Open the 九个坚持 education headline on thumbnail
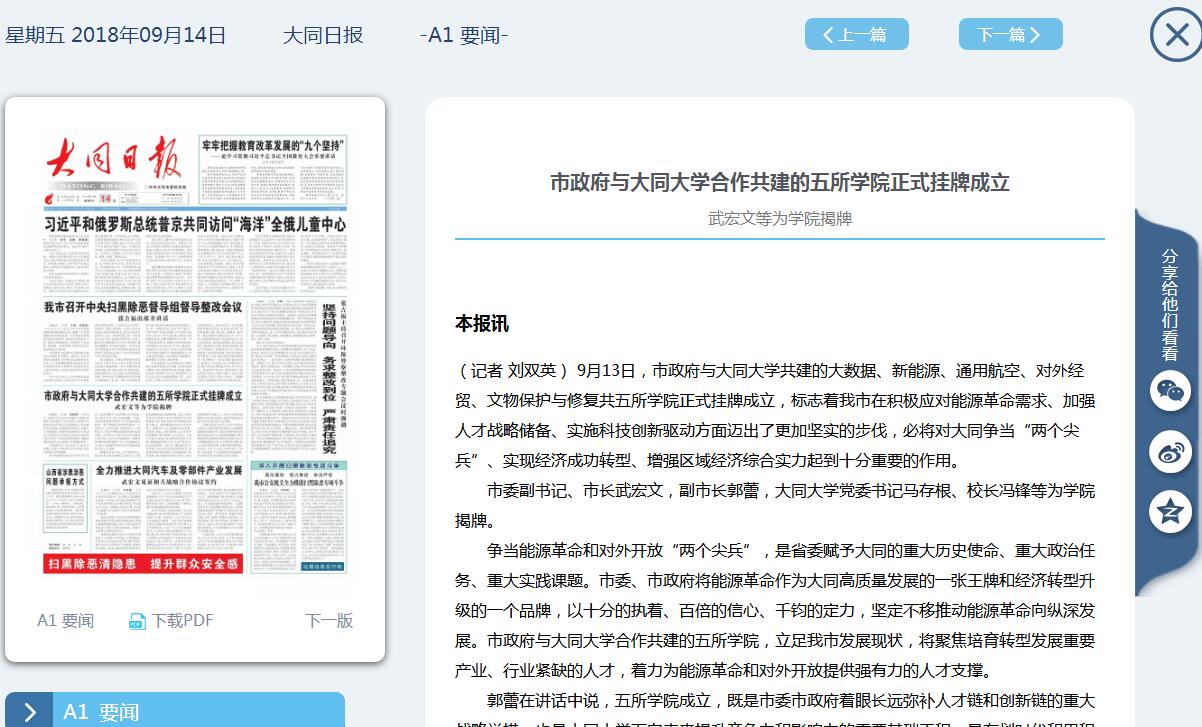Screen dimensions: 1202x727 coord(272,146)
